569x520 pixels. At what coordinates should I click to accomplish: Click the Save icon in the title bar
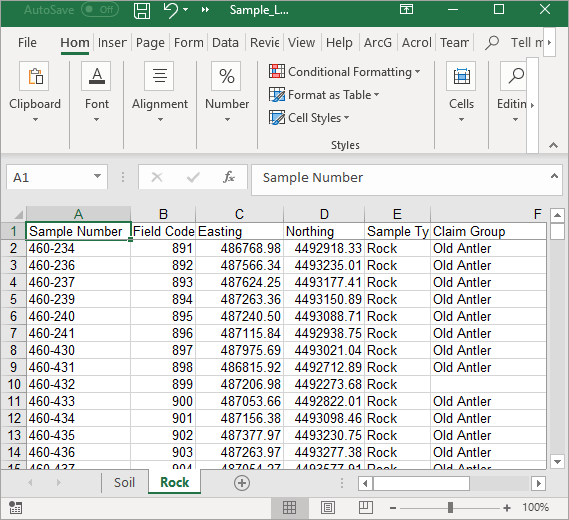(142, 11)
